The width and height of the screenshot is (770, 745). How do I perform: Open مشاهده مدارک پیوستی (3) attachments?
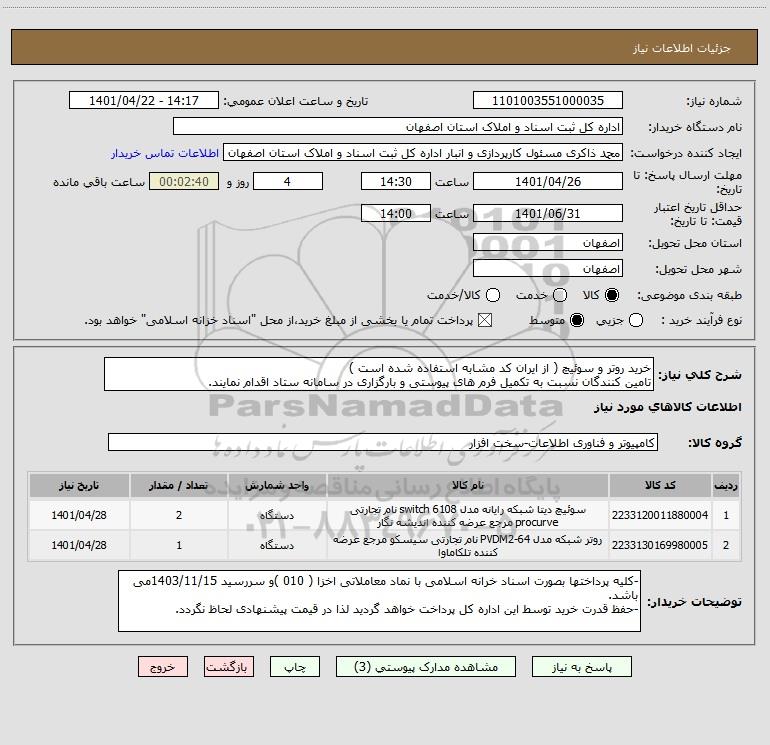tap(426, 666)
